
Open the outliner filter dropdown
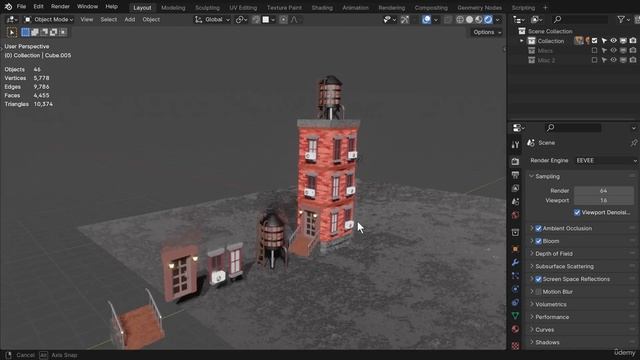[x=623, y=20]
